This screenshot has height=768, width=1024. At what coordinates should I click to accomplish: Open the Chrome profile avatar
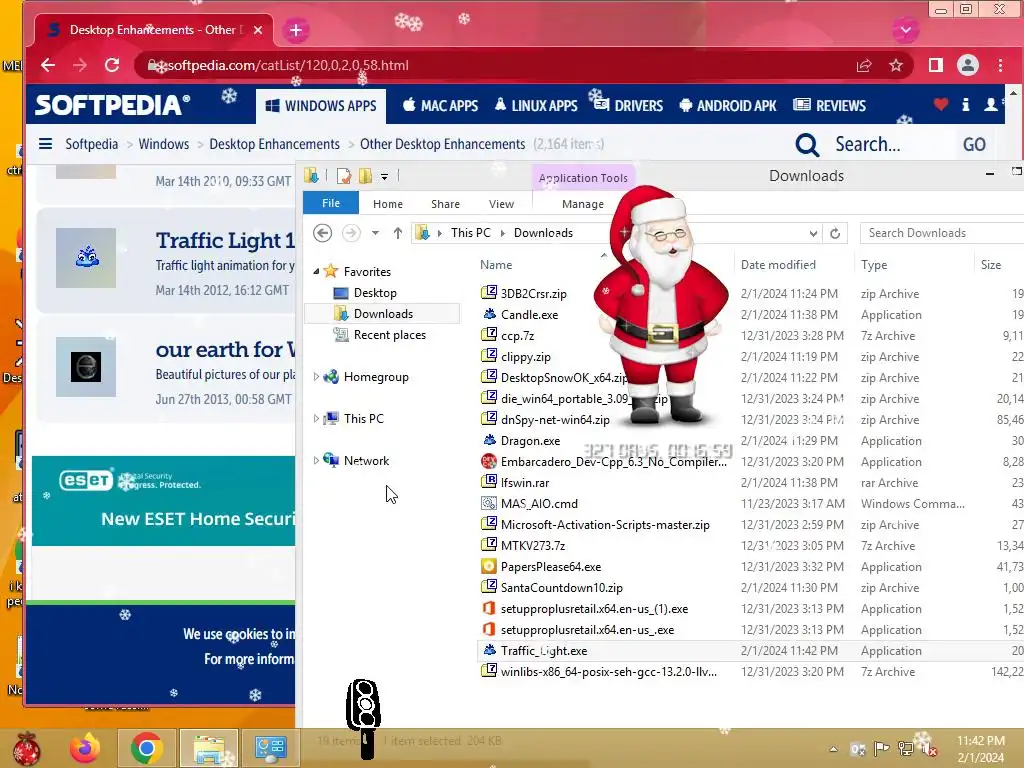click(968, 65)
